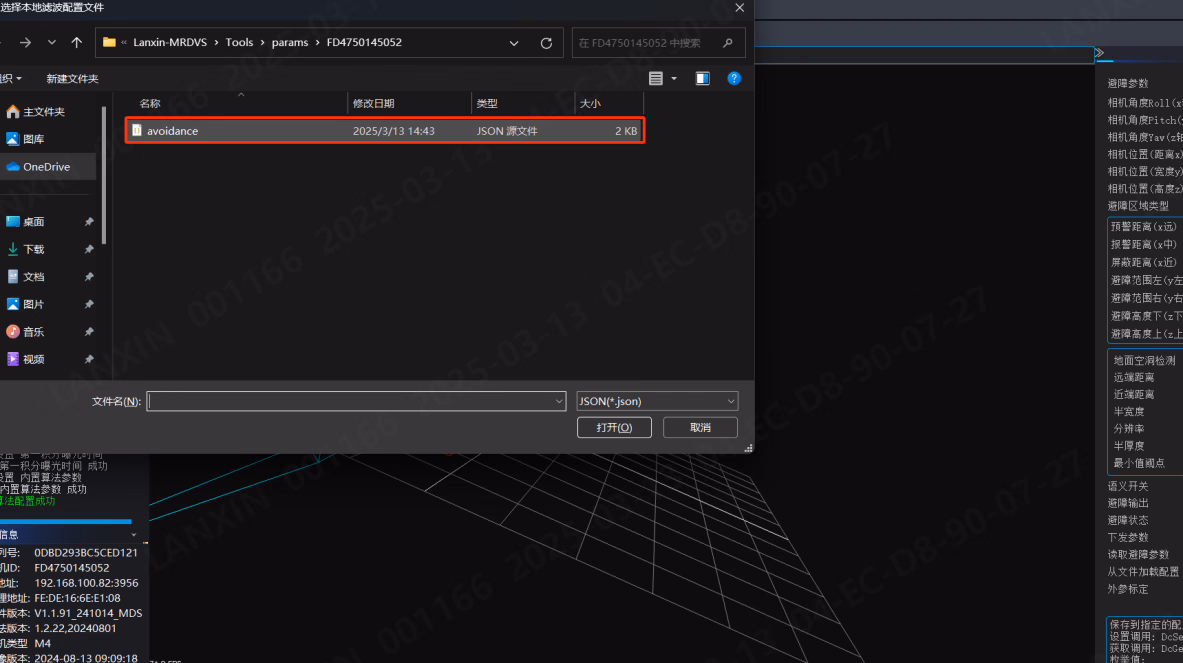Viewport: 1183px width, 663px height.
Task: Sort by 类型 column header
Action: [487, 103]
